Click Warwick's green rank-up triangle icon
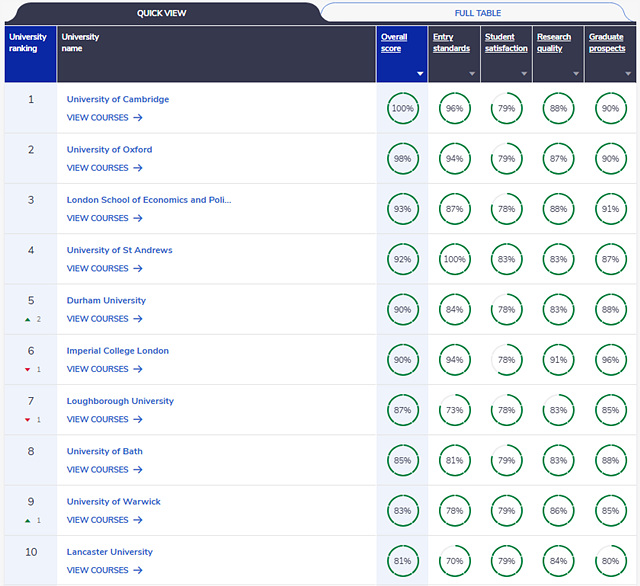The width and height of the screenshot is (640, 586). (27, 521)
